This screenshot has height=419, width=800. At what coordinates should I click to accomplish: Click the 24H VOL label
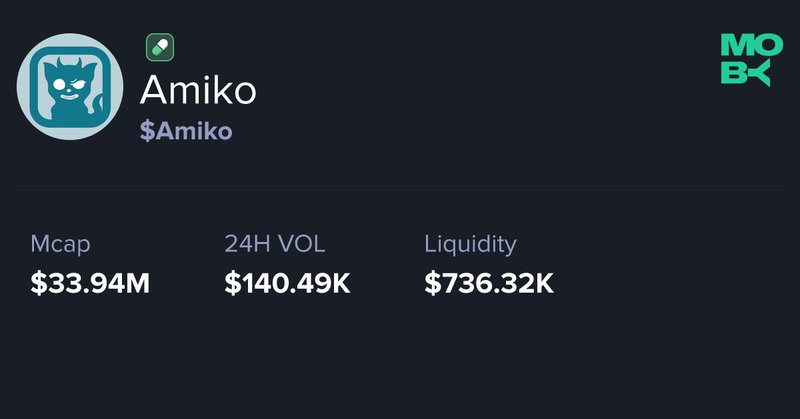275,244
